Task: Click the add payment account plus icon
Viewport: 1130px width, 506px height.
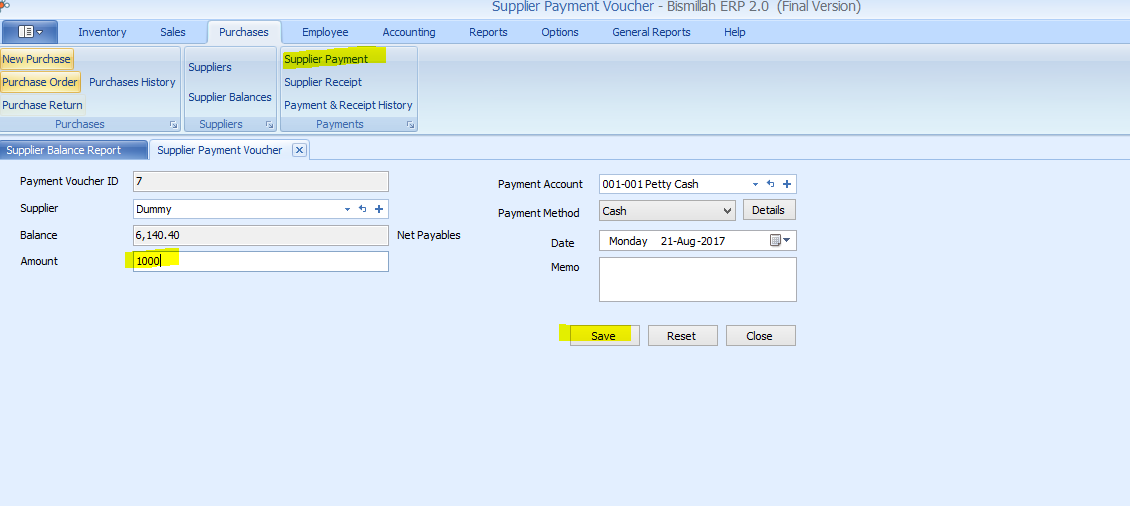Action: click(x=787, y=184)
